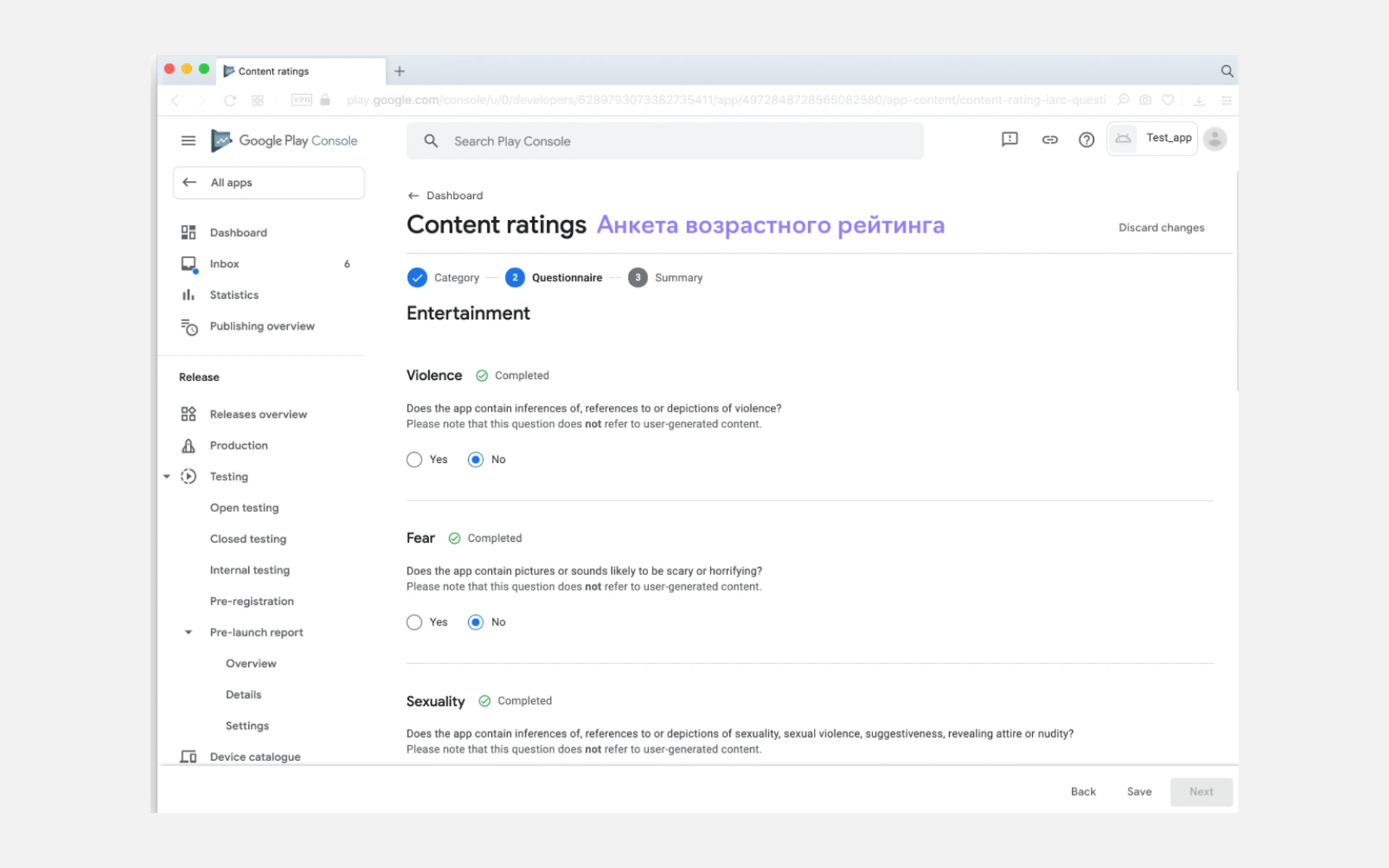Click the copy link icon in header
This screenshot has height=868, width=1389.
tap(1049, 140)
